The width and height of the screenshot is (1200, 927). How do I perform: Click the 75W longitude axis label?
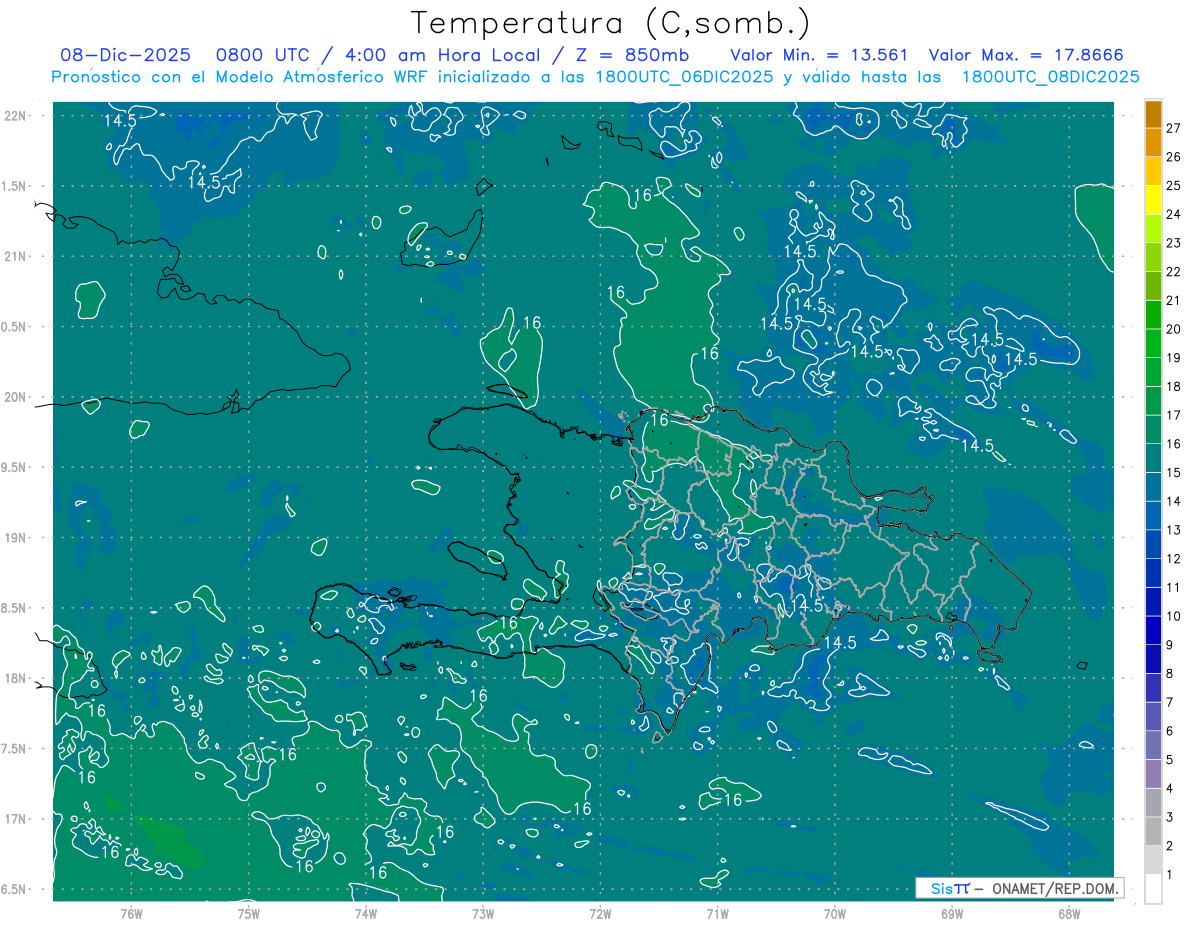(x=248, y=913)
